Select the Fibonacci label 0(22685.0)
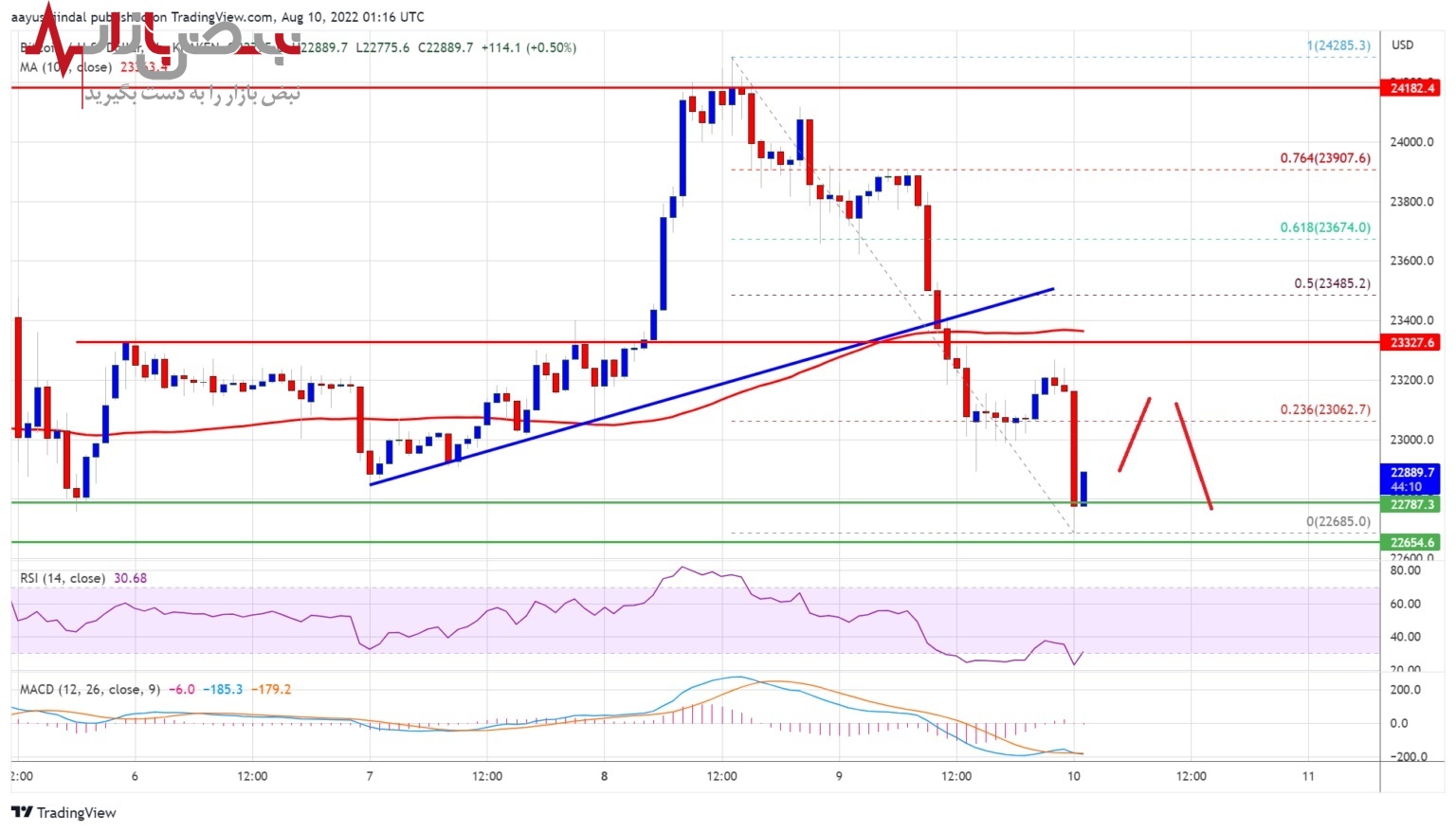This screenshot has width=1456, height=832. pos(1338,521)
